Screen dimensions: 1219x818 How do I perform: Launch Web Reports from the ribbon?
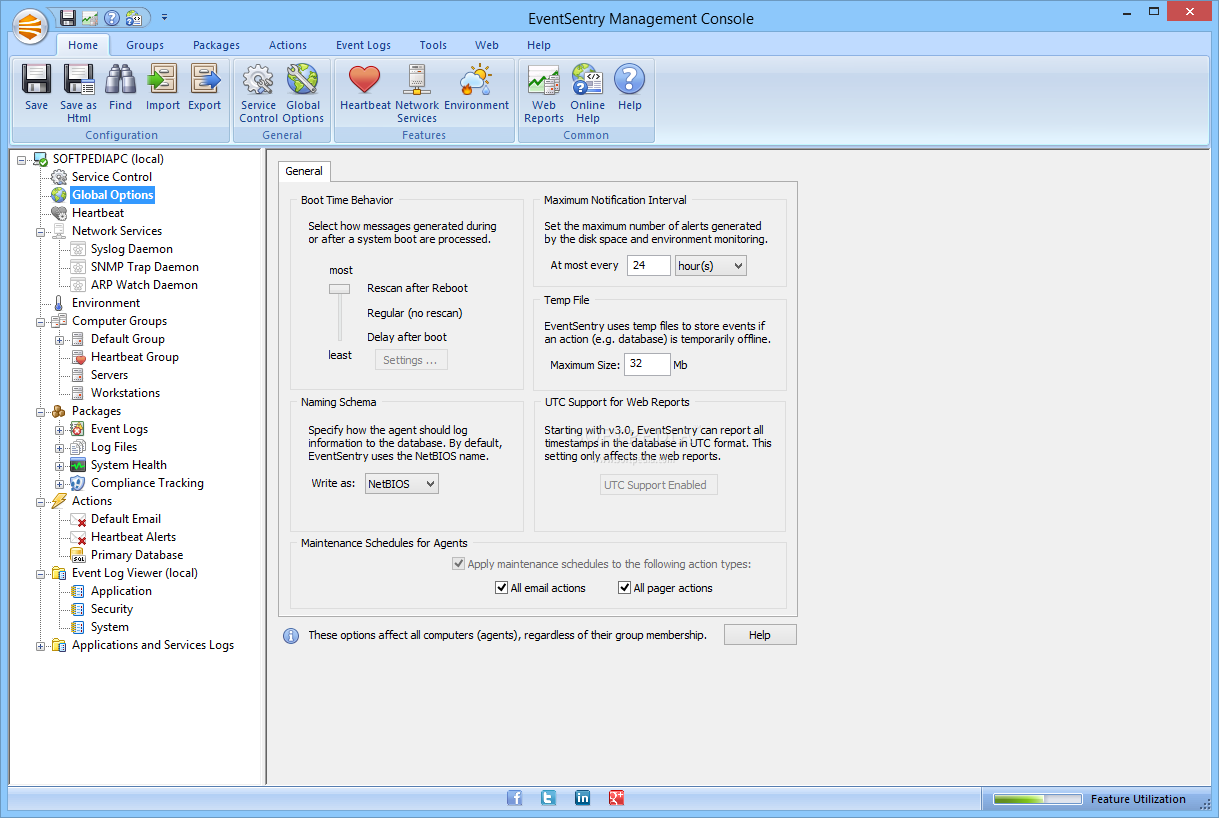tap(544, 94)
